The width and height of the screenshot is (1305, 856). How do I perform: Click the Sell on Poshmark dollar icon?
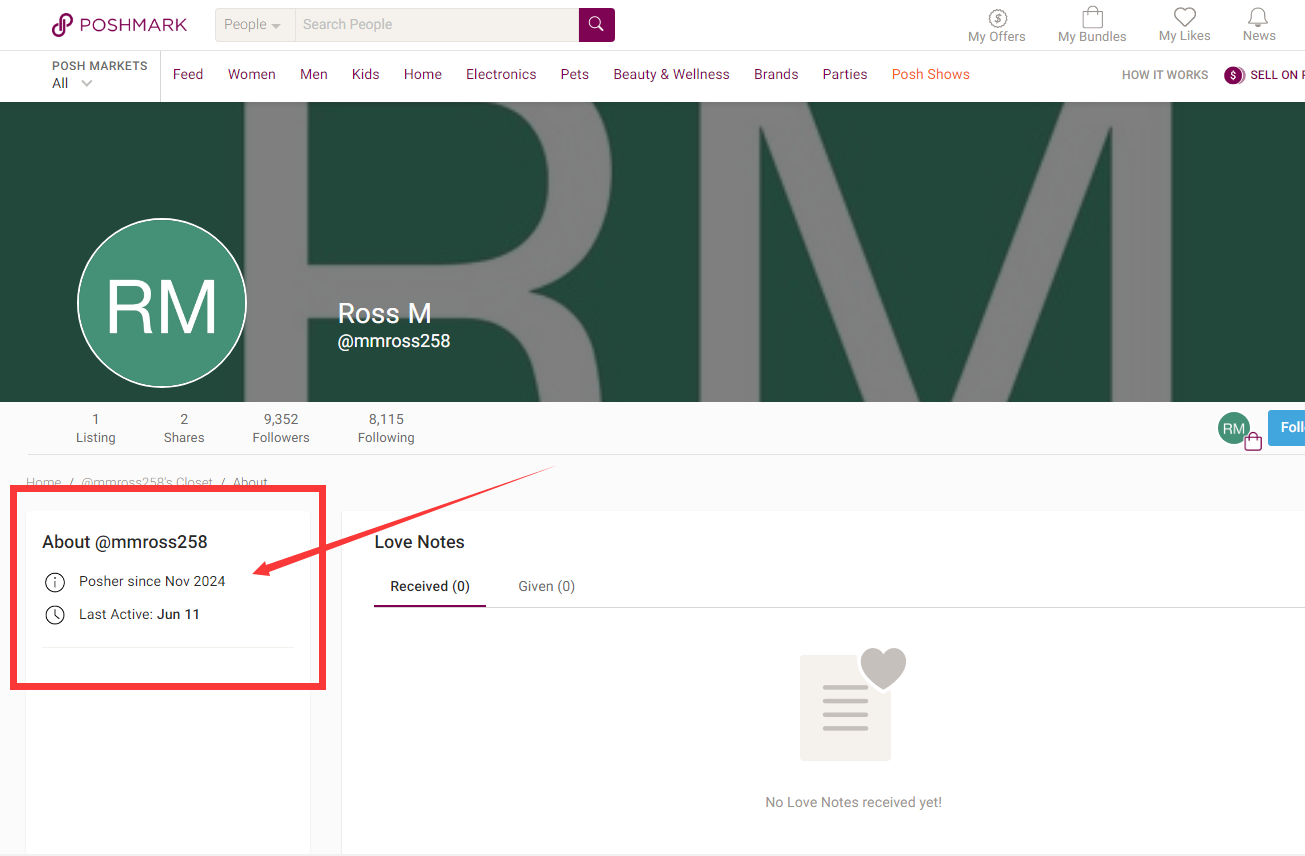pyautogui.click(x=1234, y=75)
